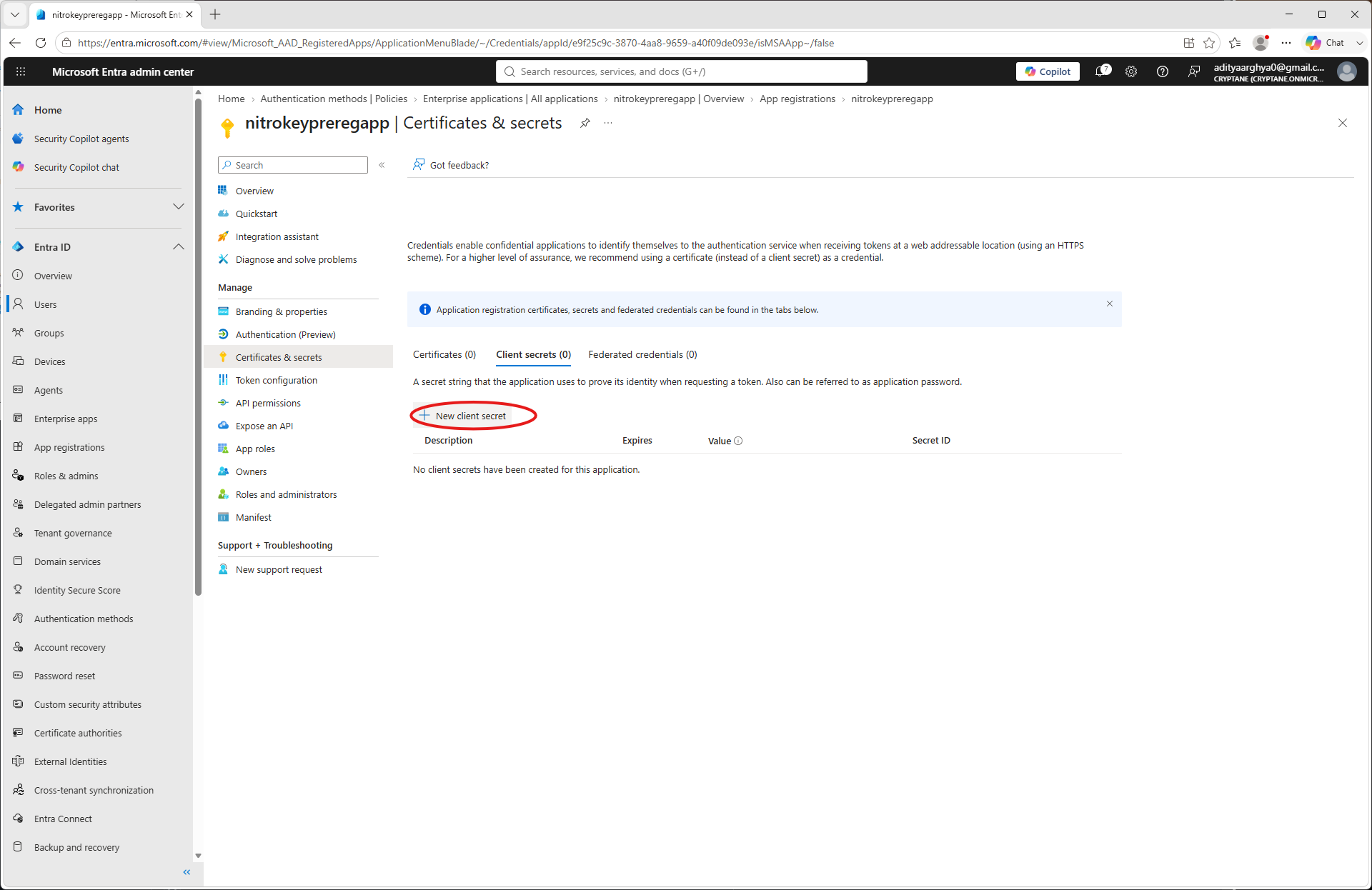Open a new browser tab

click(x=215, y=14)
